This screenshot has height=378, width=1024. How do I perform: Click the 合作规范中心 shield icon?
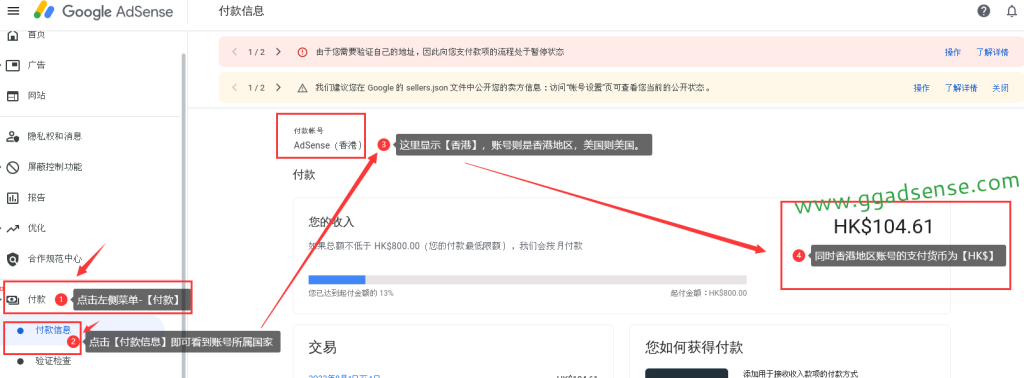click(13, 259)
